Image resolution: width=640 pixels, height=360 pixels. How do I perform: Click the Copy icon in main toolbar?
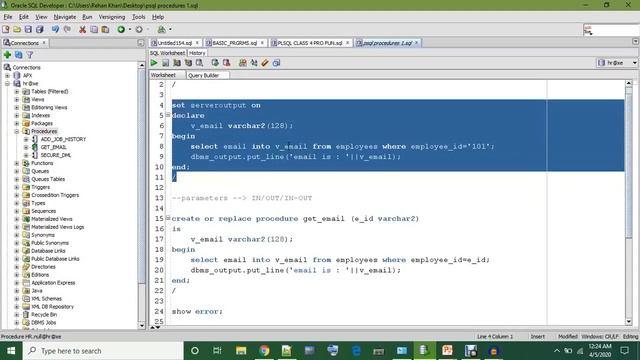94,29
